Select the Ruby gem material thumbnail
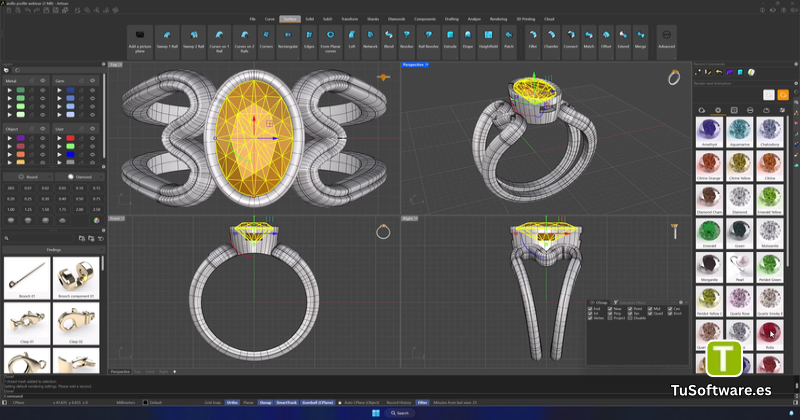The image size is (800, 420). 769,335
